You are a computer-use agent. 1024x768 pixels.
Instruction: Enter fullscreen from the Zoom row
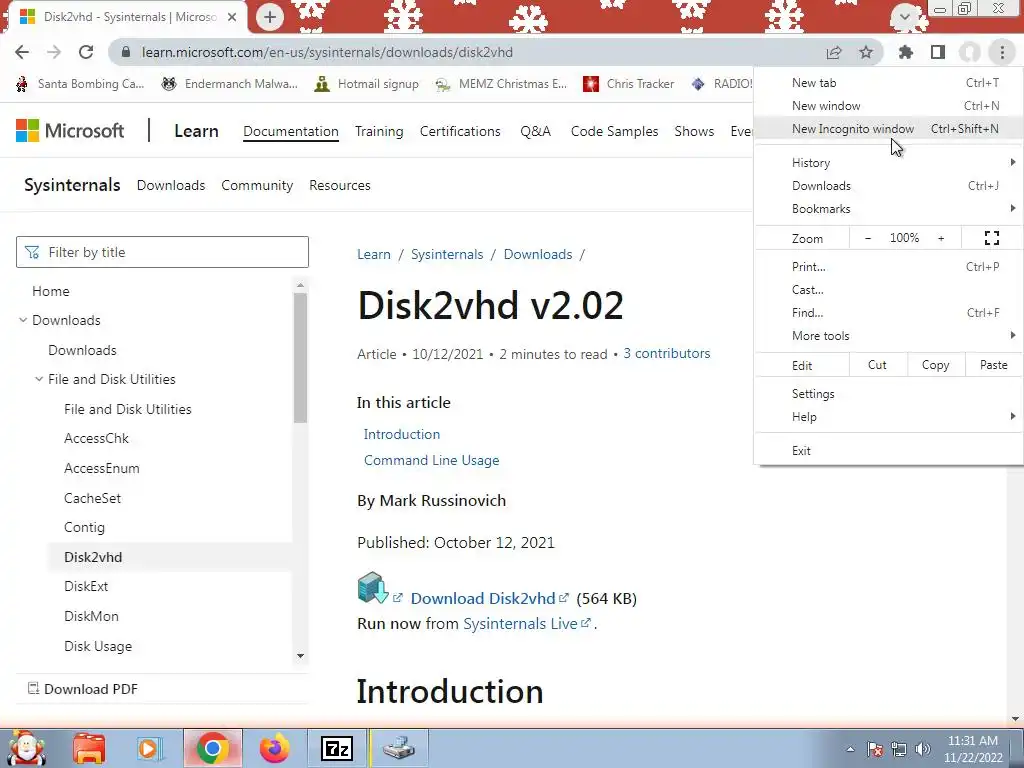[x=991, y=238]
